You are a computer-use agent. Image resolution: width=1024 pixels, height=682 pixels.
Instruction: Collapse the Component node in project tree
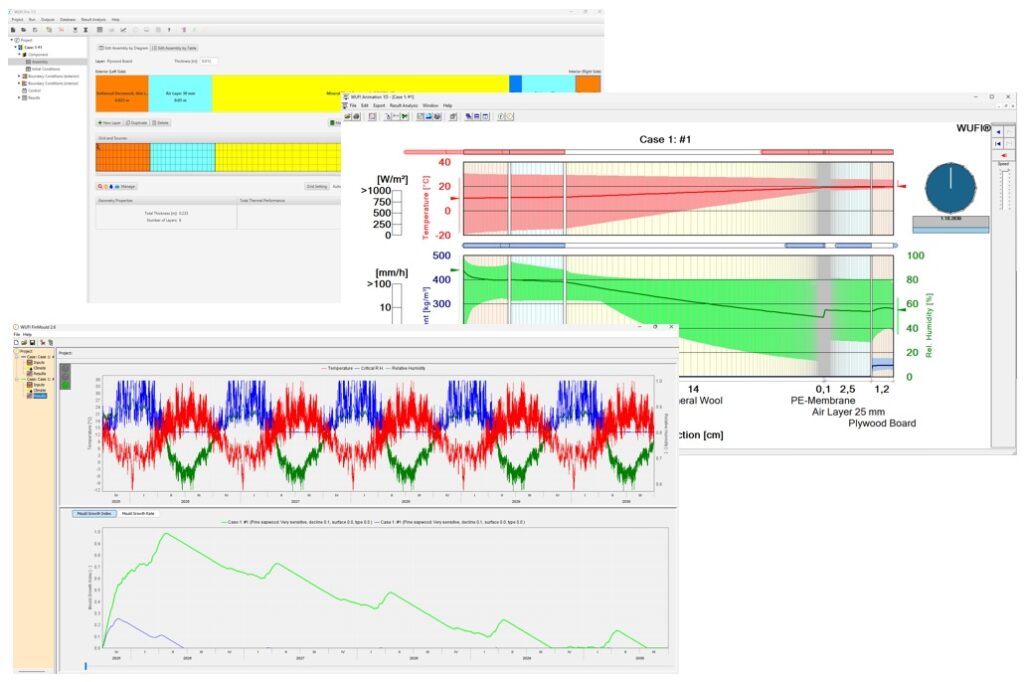[x=18, y=54]
